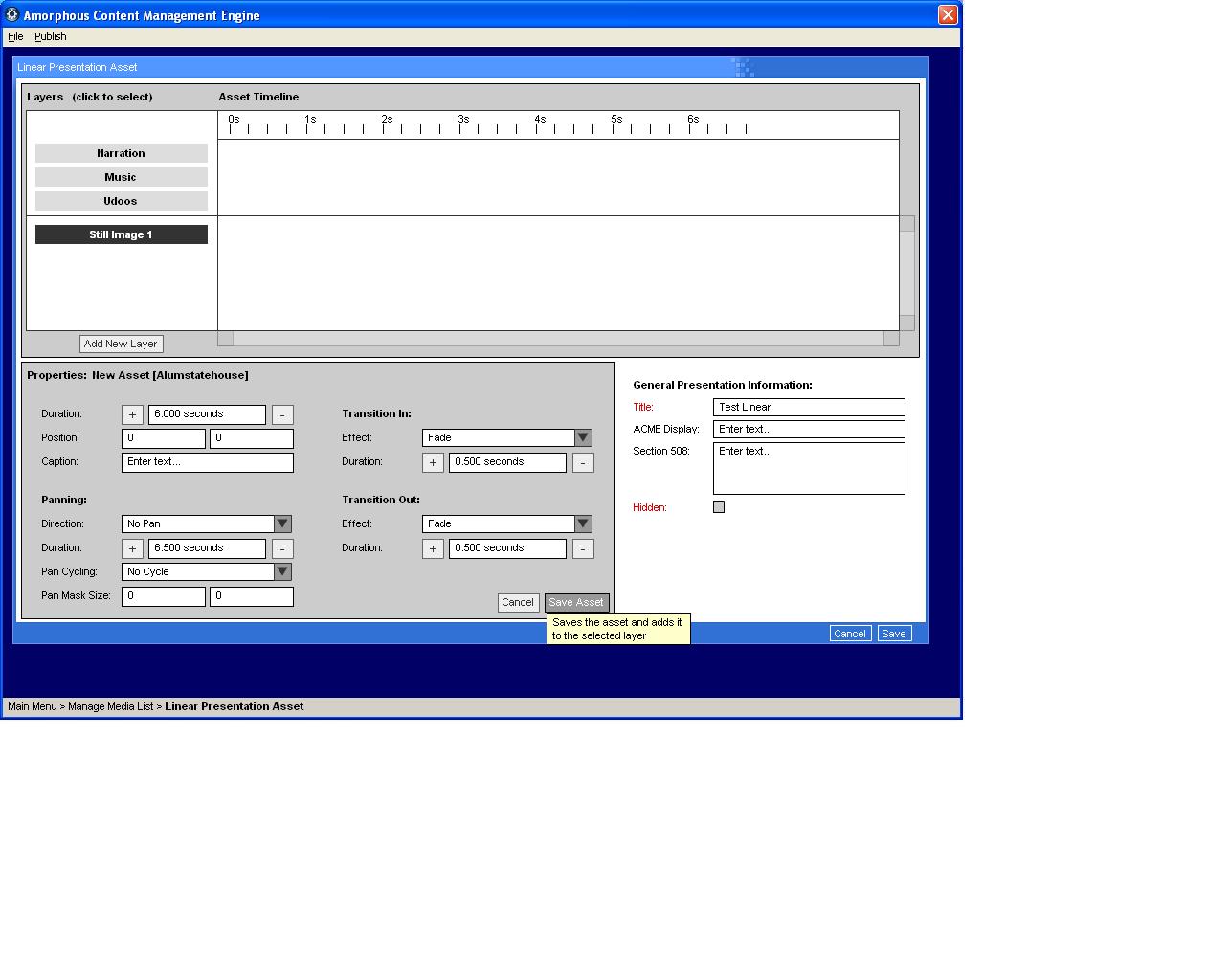Click the 3s mark on the timeline ruler
The width and height of the screenshot is (1229, 980).
pos(463,120)
